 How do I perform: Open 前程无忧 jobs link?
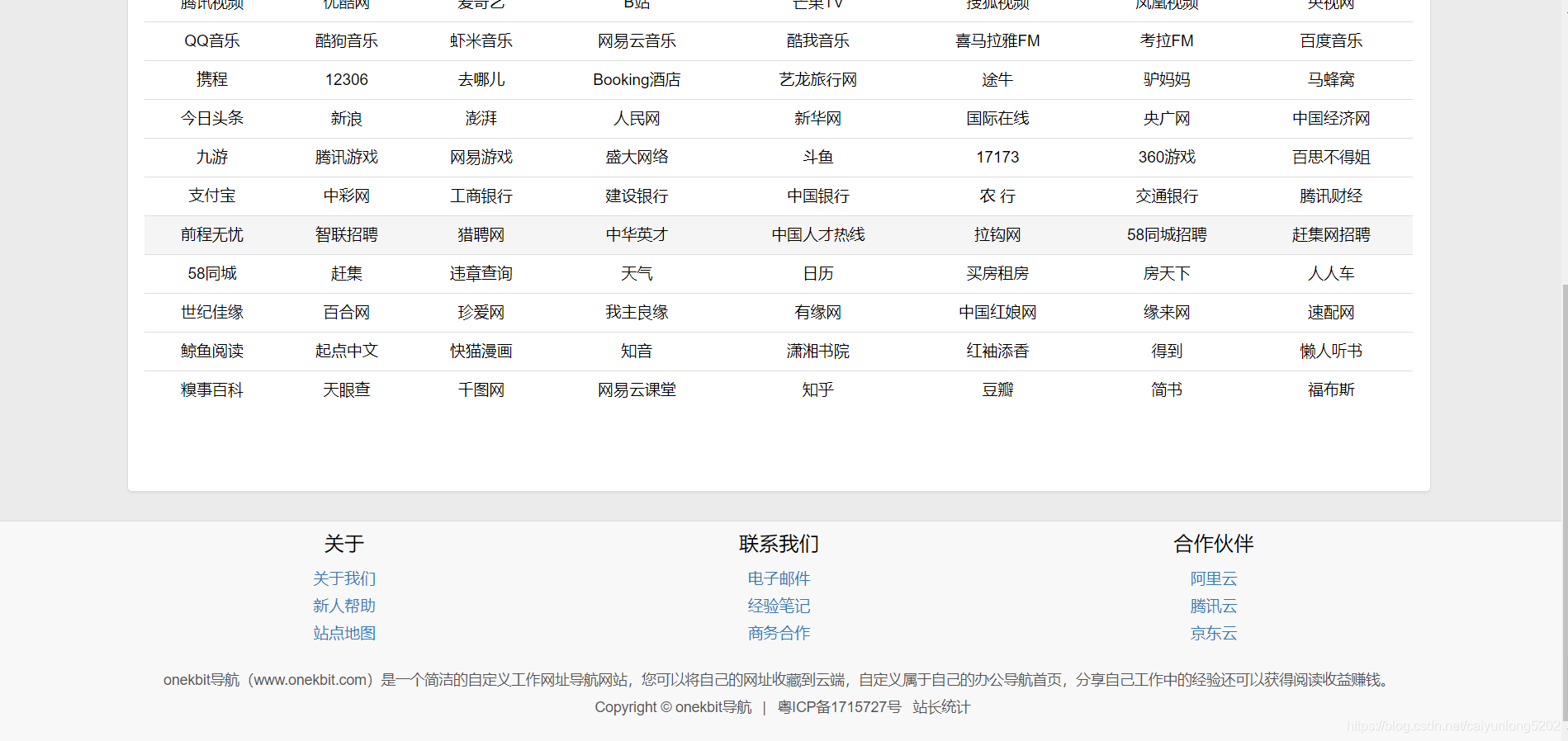[x=212, y=235]
